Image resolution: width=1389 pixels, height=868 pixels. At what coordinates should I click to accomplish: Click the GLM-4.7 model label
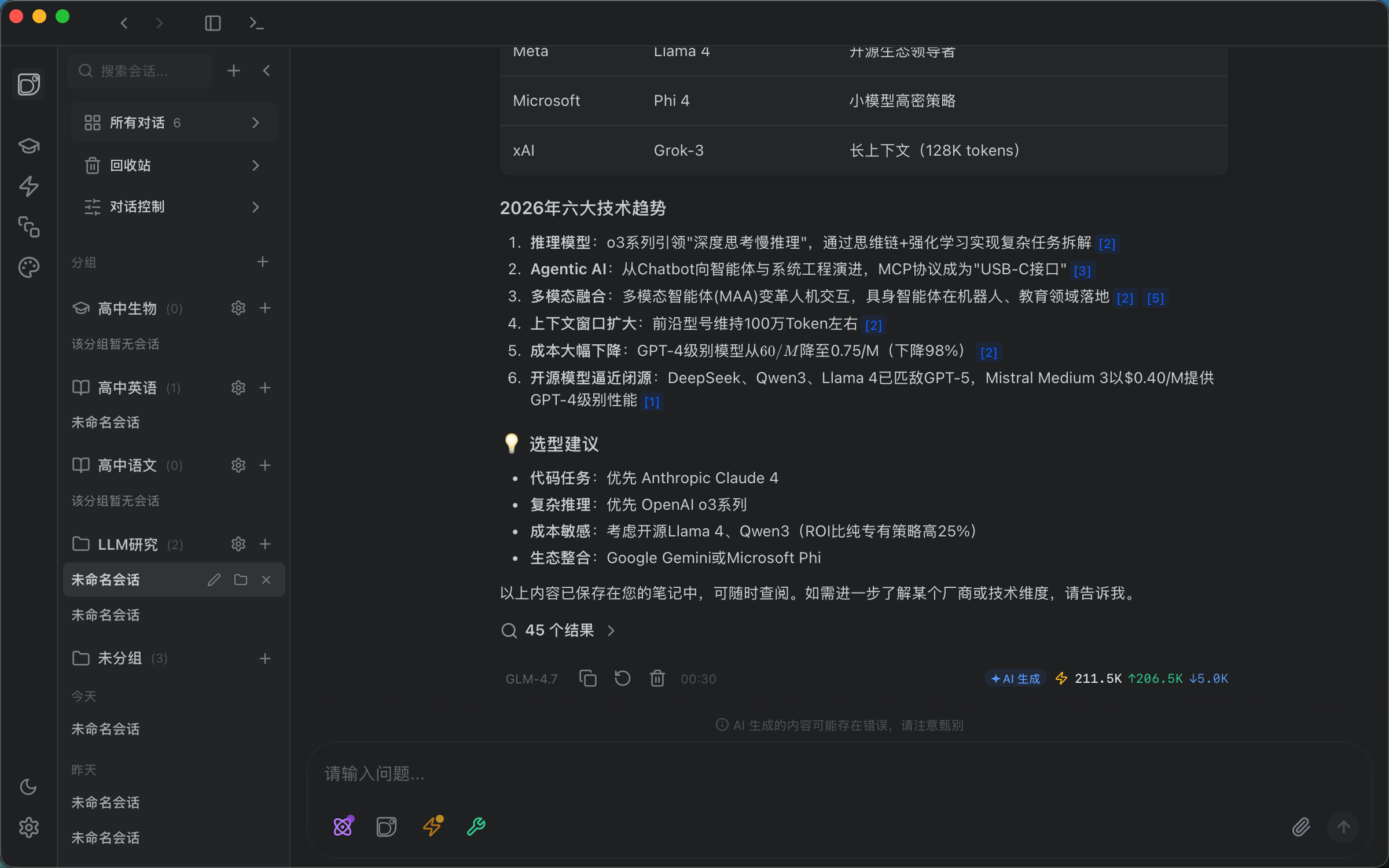(531, 679)
